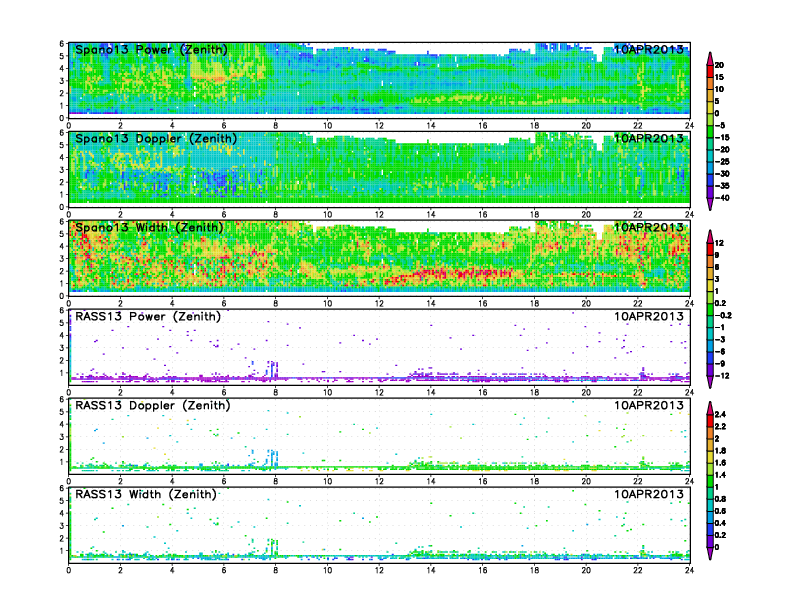
Task: Pick the red segment of the top colorbar
Action: [710, 71]
